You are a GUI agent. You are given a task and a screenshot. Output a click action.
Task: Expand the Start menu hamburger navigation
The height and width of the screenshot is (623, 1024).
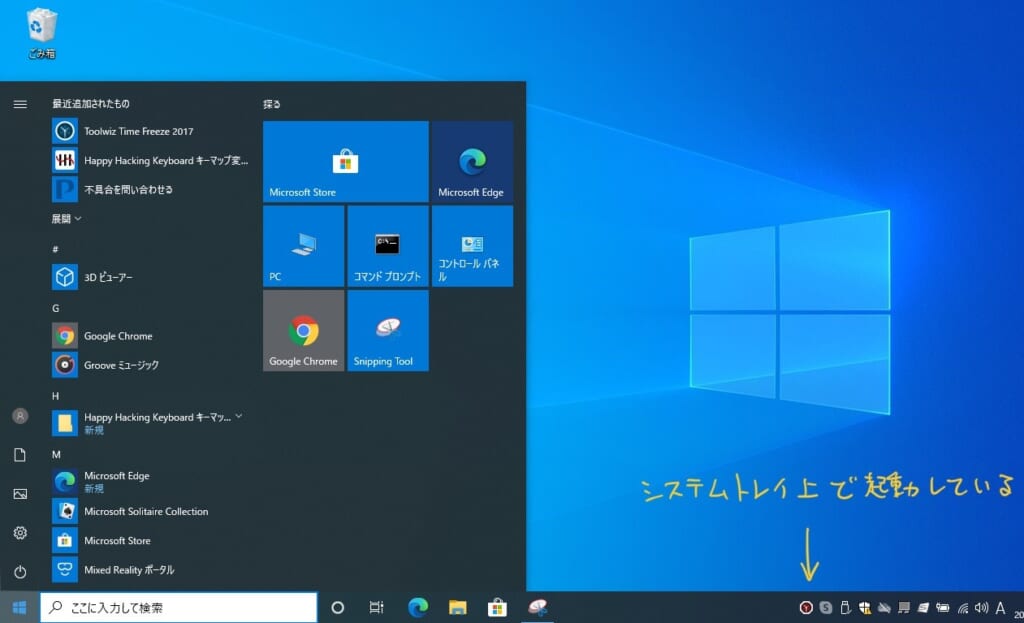[x=20, y=104]
